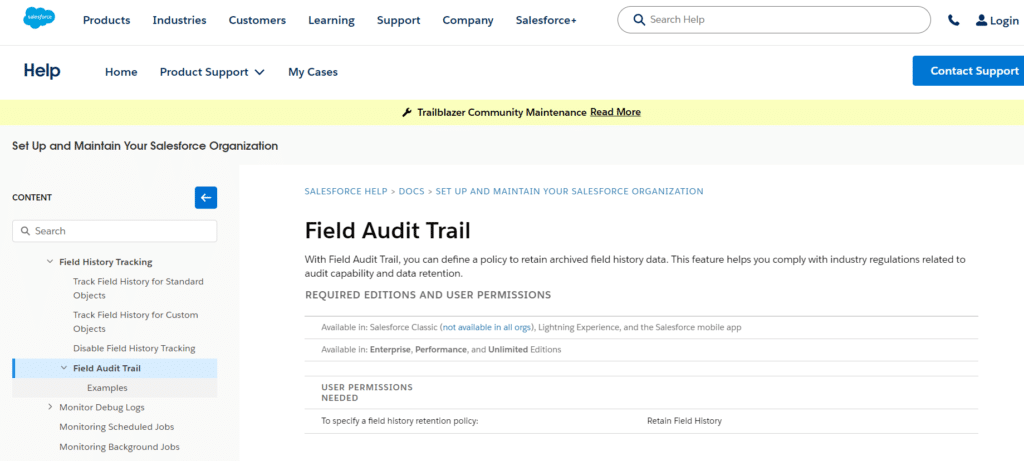Open Monitoring Background Jobs
The image size is (1024, 461).
(x=120, y=447)
